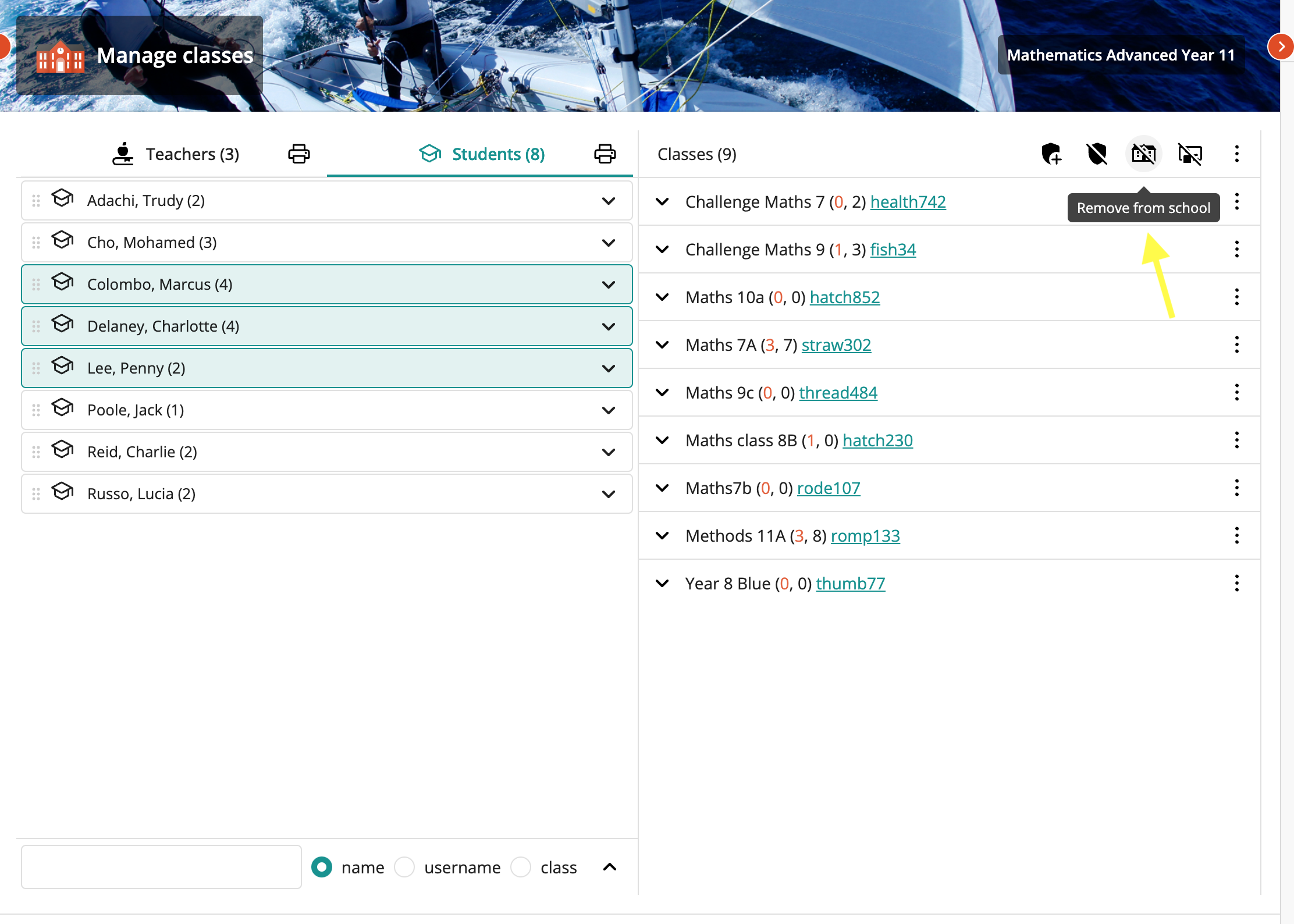The height and width of the screenshot is (924, 1294).
Task: Print the teachers list
Action: pyautogui.click(x=299, y=154)
